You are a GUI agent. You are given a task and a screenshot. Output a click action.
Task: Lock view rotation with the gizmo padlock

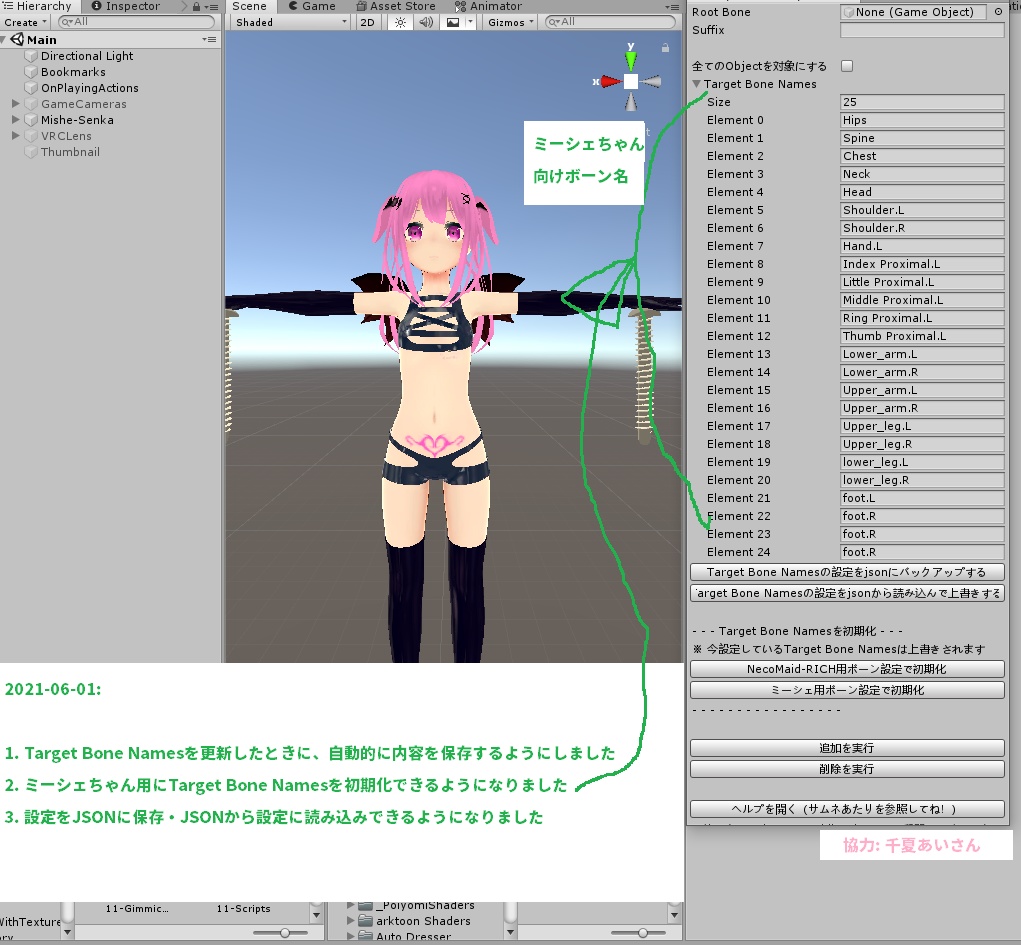pos(663,45)
